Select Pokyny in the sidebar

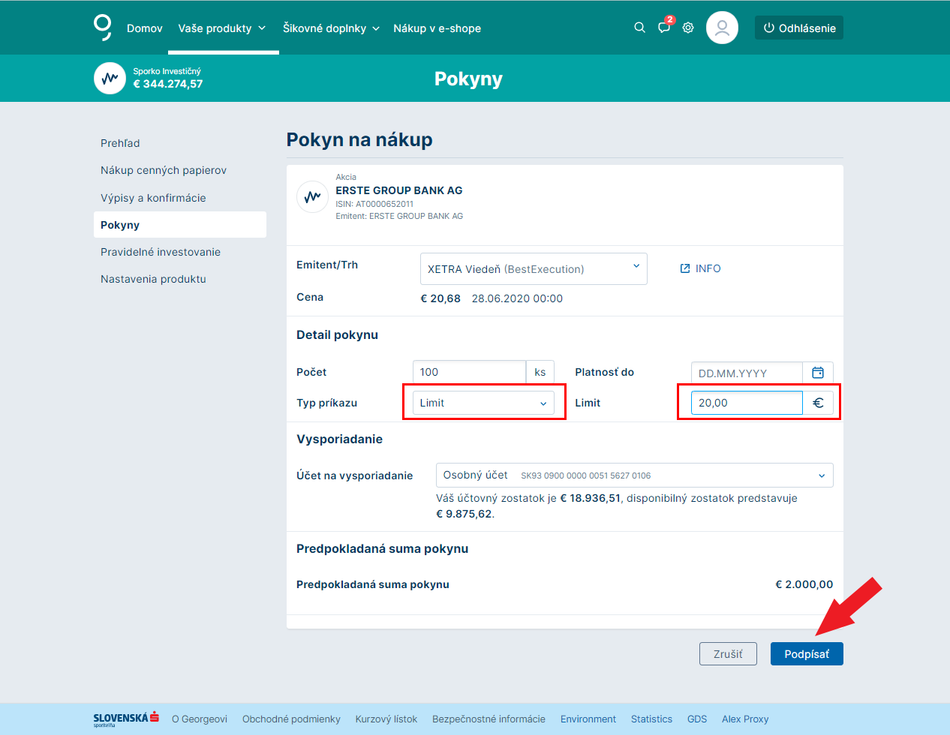(180, 225)
